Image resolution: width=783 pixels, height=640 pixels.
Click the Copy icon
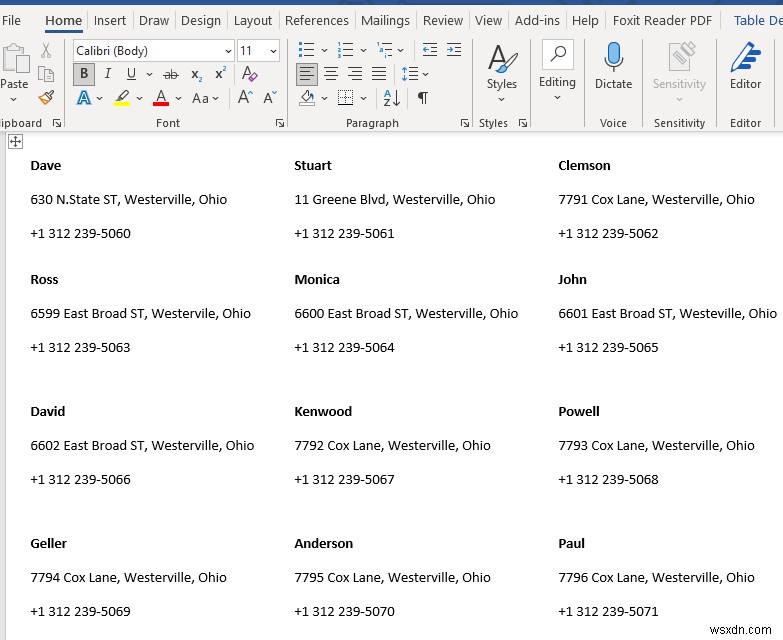click(x=46, y=74)
